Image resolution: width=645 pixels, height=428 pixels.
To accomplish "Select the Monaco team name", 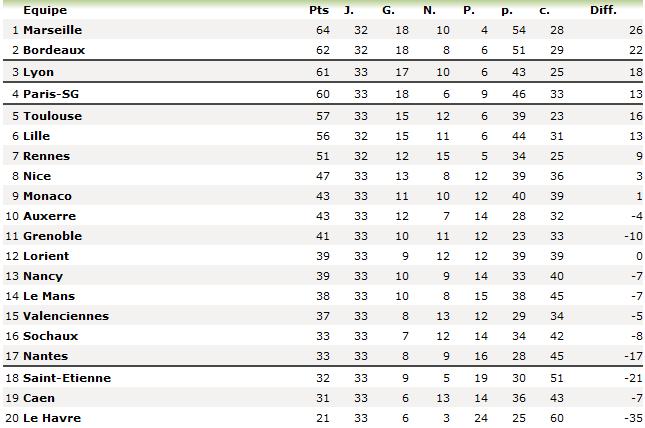I will [x=47, y=196].
